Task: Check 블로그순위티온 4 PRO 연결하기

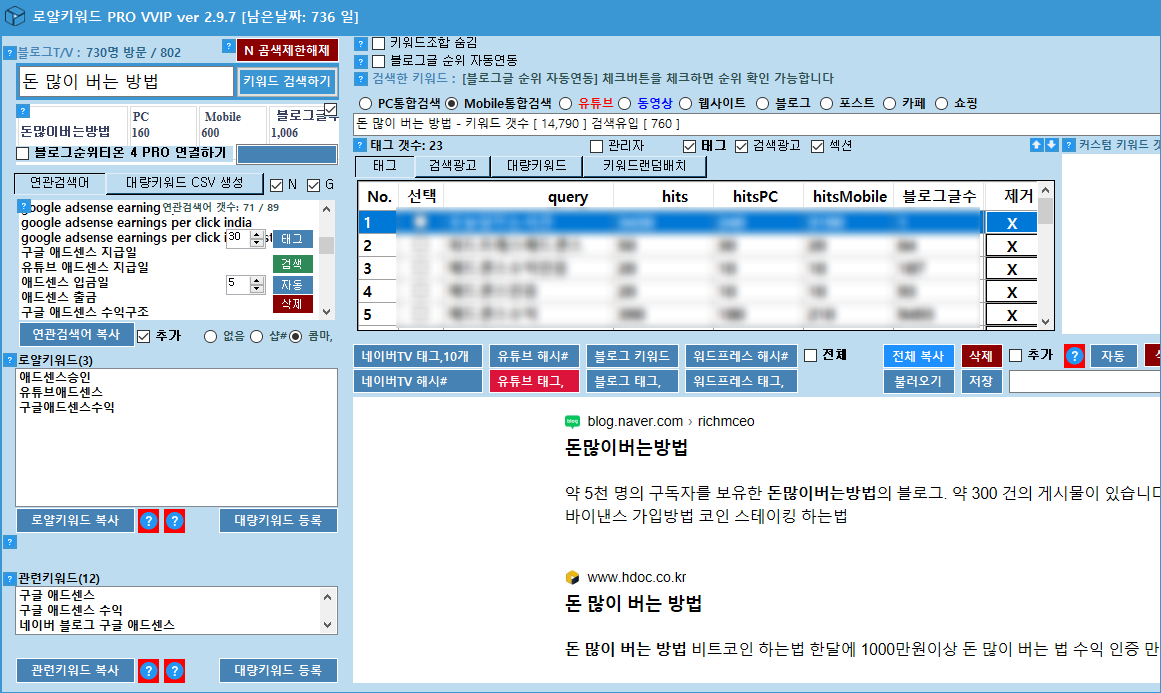Action: point(23,153)
